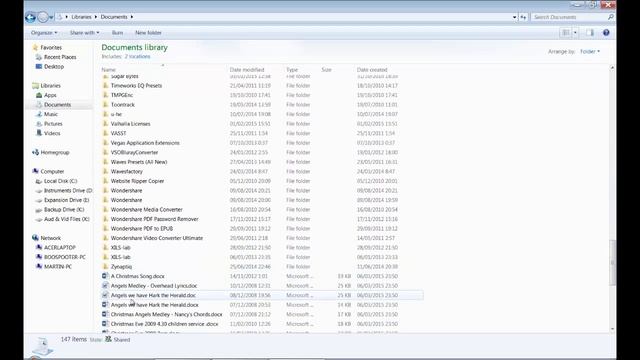Open the Organize menu
640x360 pixels.
pos(44,33)
